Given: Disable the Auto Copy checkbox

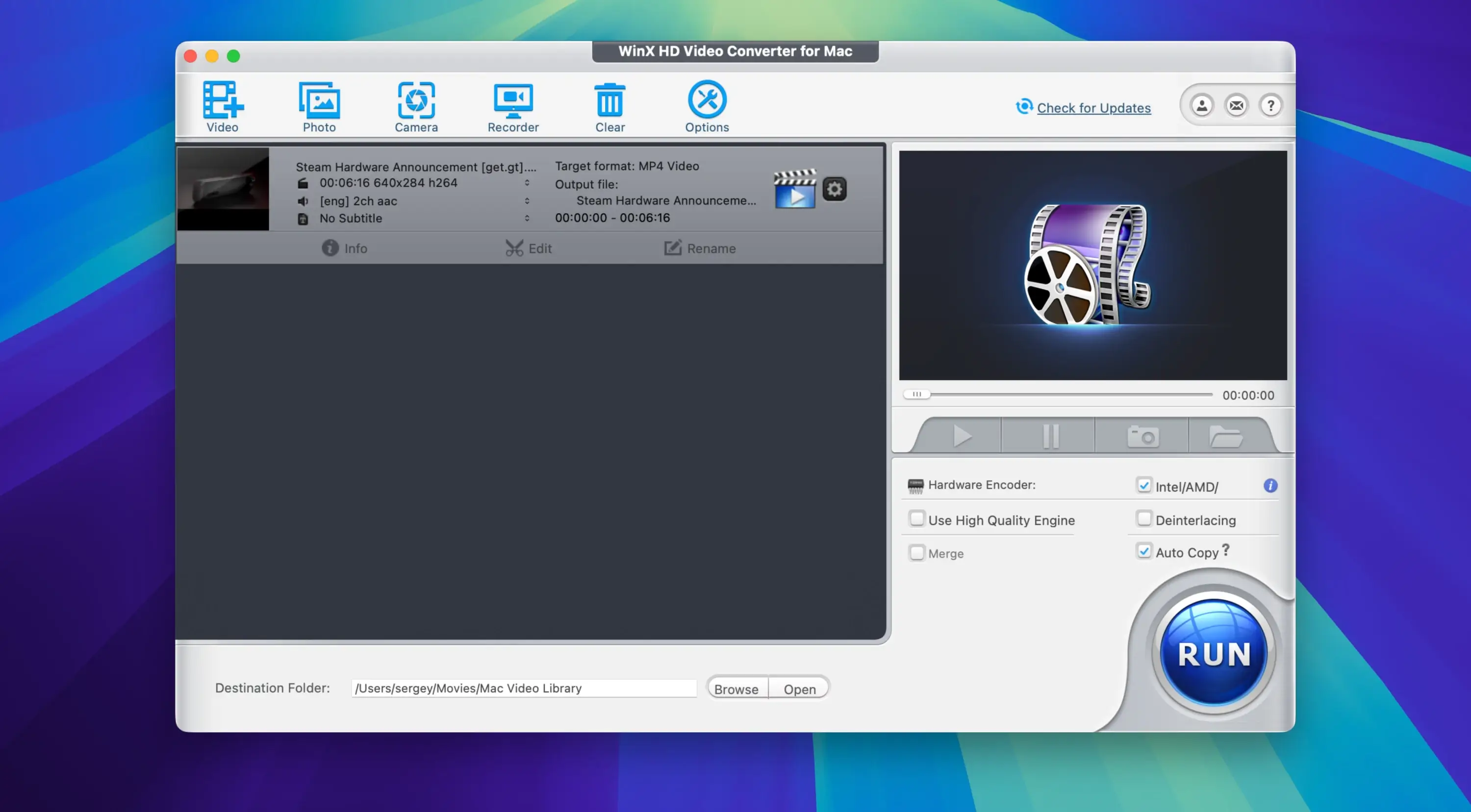Looking at the screenshot, I should [1144, 551].
